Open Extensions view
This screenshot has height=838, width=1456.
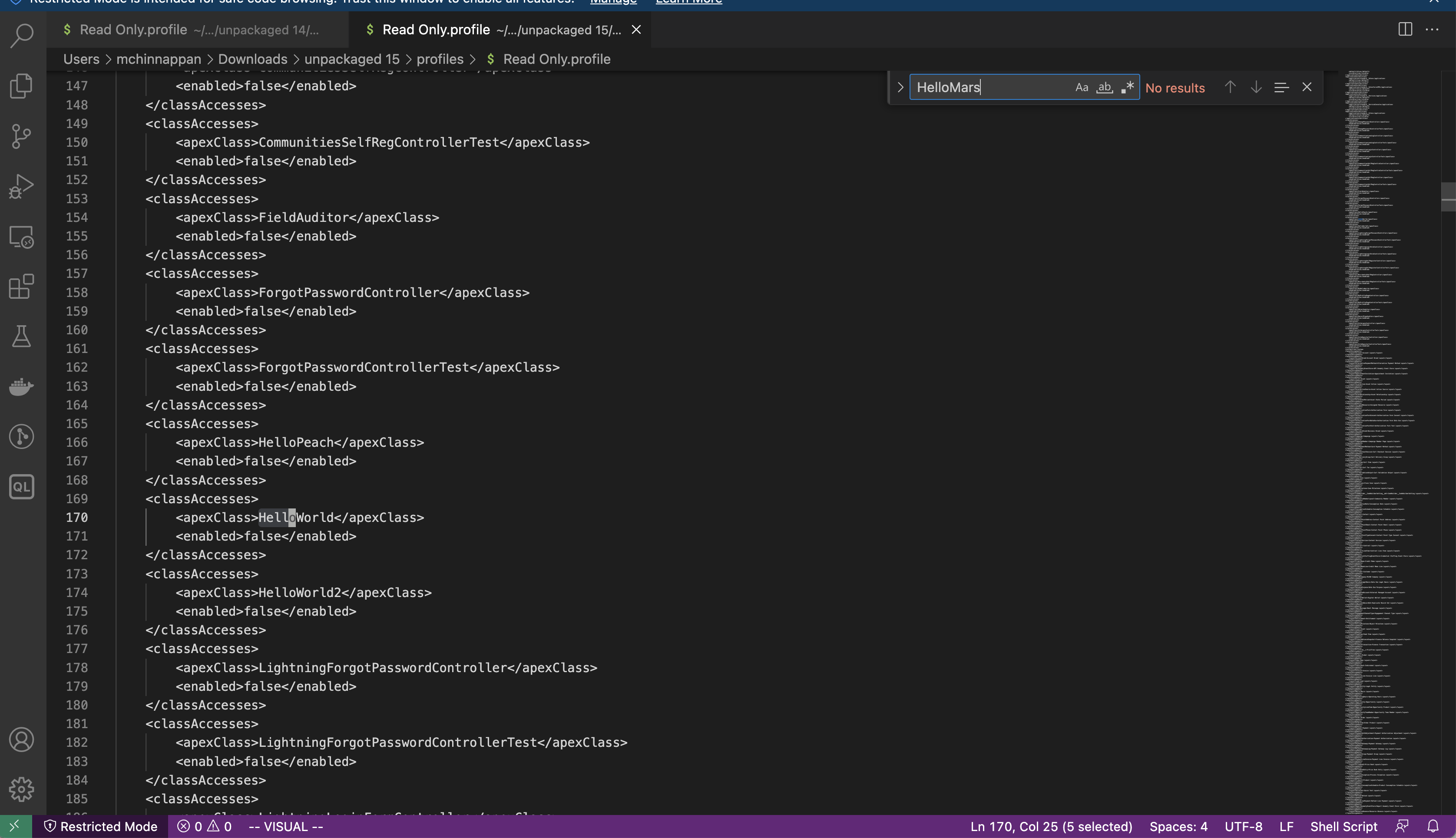click(22, 287)
